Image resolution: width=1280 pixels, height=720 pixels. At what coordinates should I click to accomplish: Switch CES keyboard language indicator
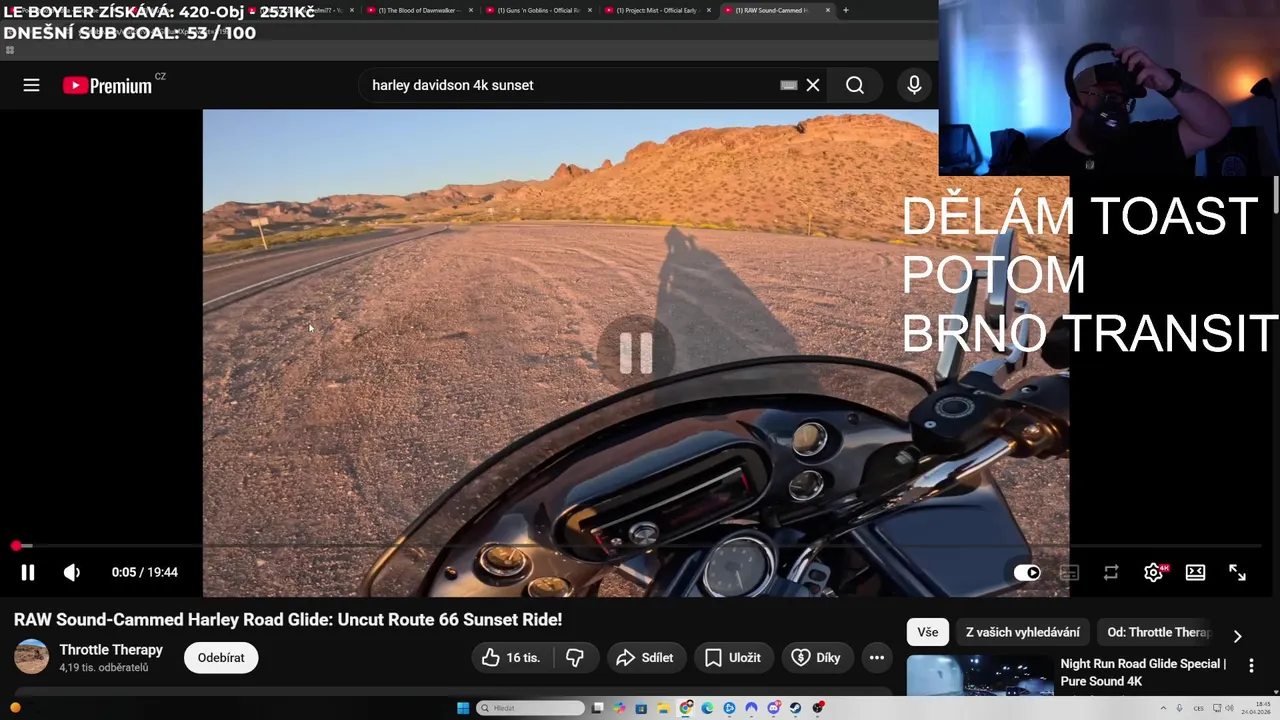pos(1198,708)
